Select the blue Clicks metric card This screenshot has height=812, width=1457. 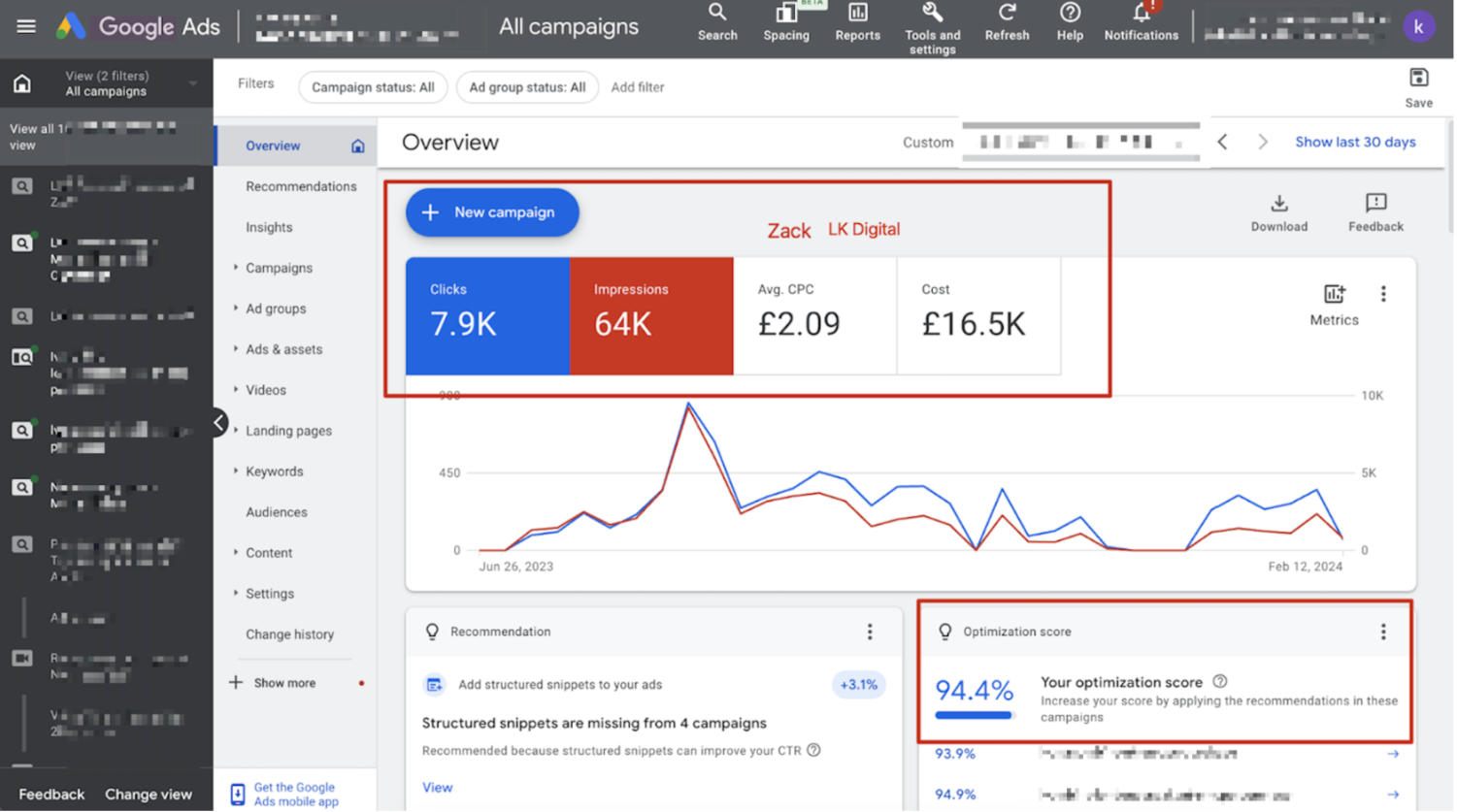point(487,316)
